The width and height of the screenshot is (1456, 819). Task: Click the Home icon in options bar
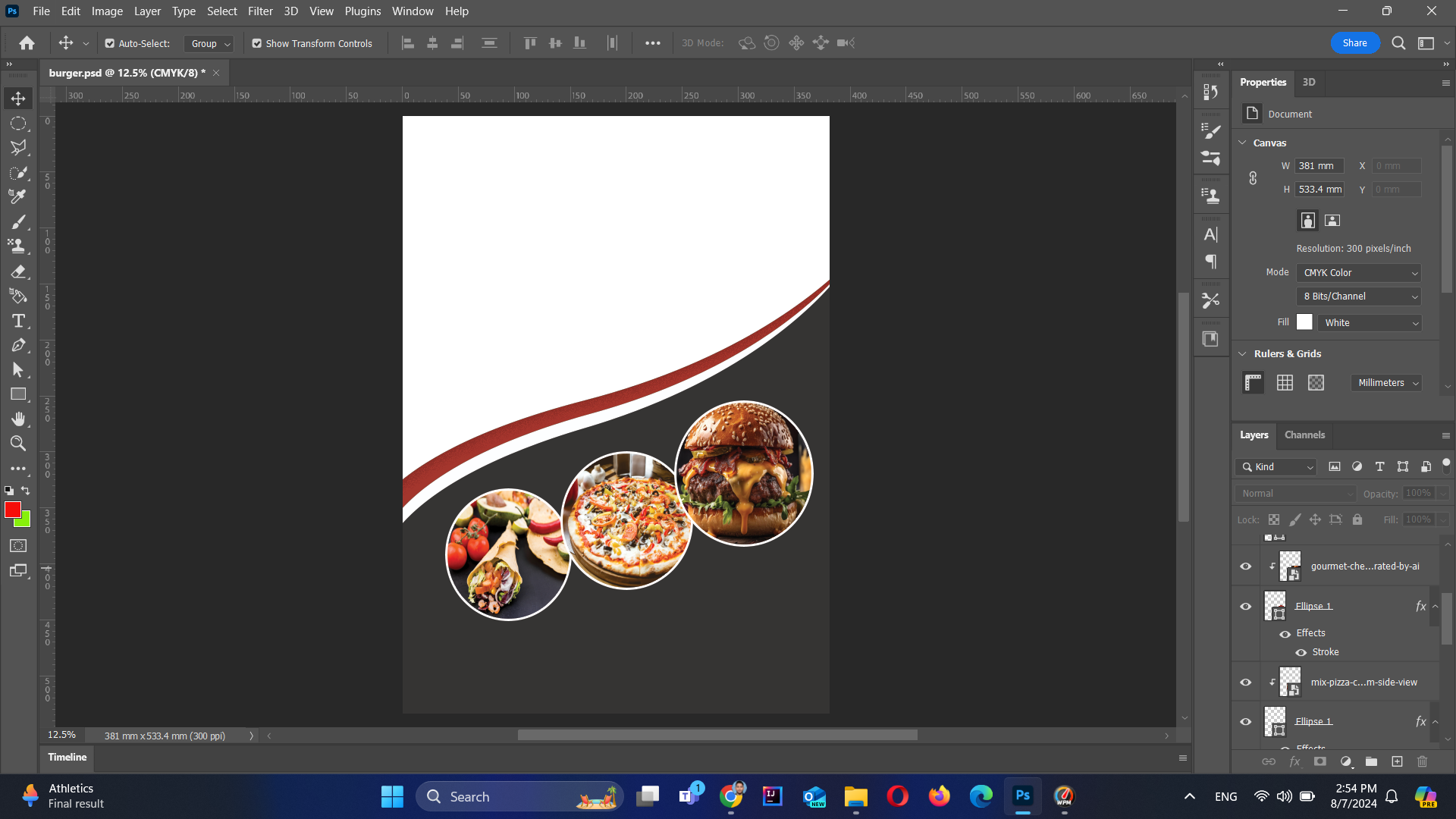(27, 43)
